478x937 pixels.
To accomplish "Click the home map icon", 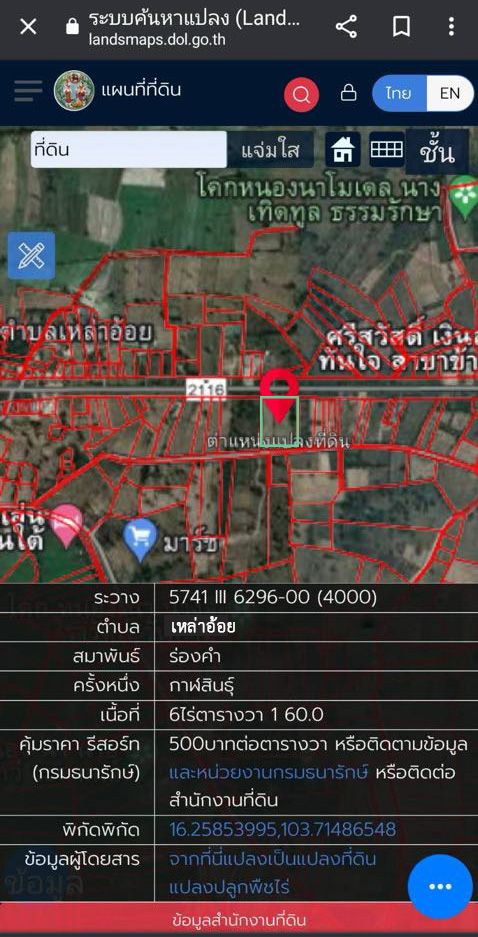I will 342,149.
